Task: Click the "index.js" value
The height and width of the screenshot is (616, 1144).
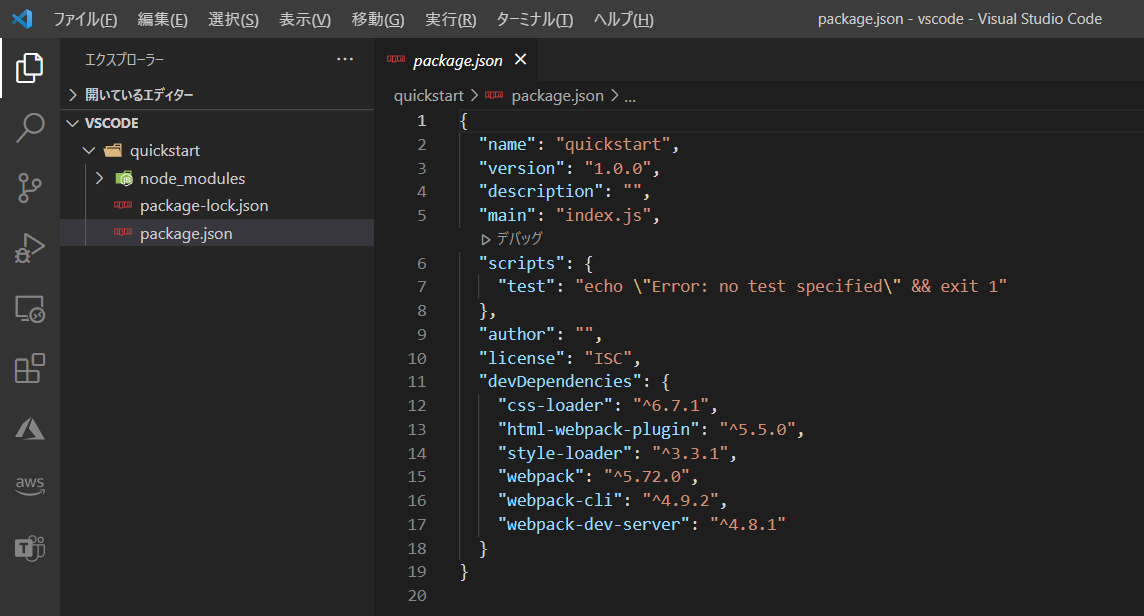Action: click(603, 215)
